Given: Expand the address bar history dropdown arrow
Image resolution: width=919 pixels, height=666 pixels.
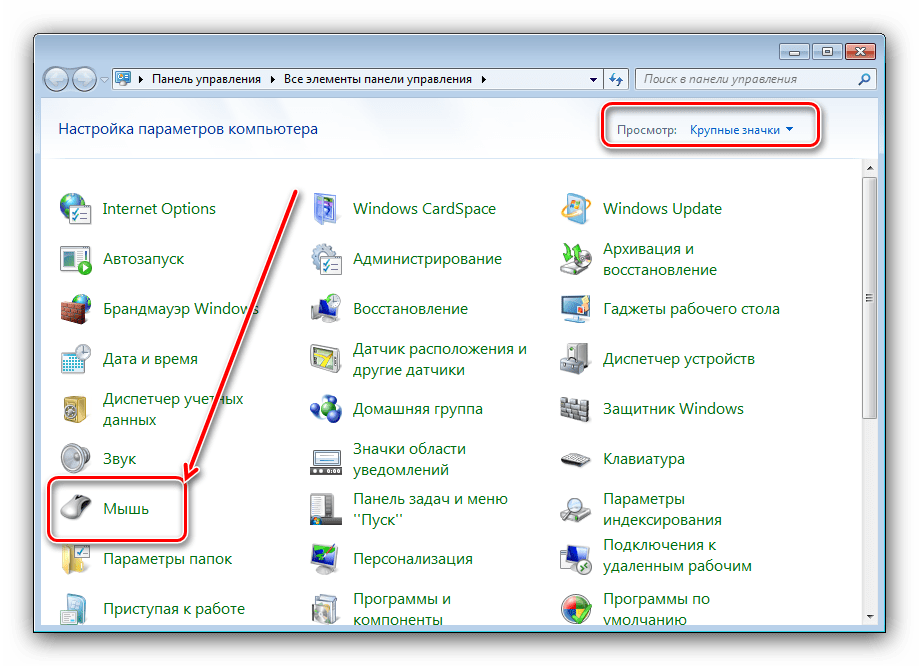Looking at the screenshot, I should 593,80.
